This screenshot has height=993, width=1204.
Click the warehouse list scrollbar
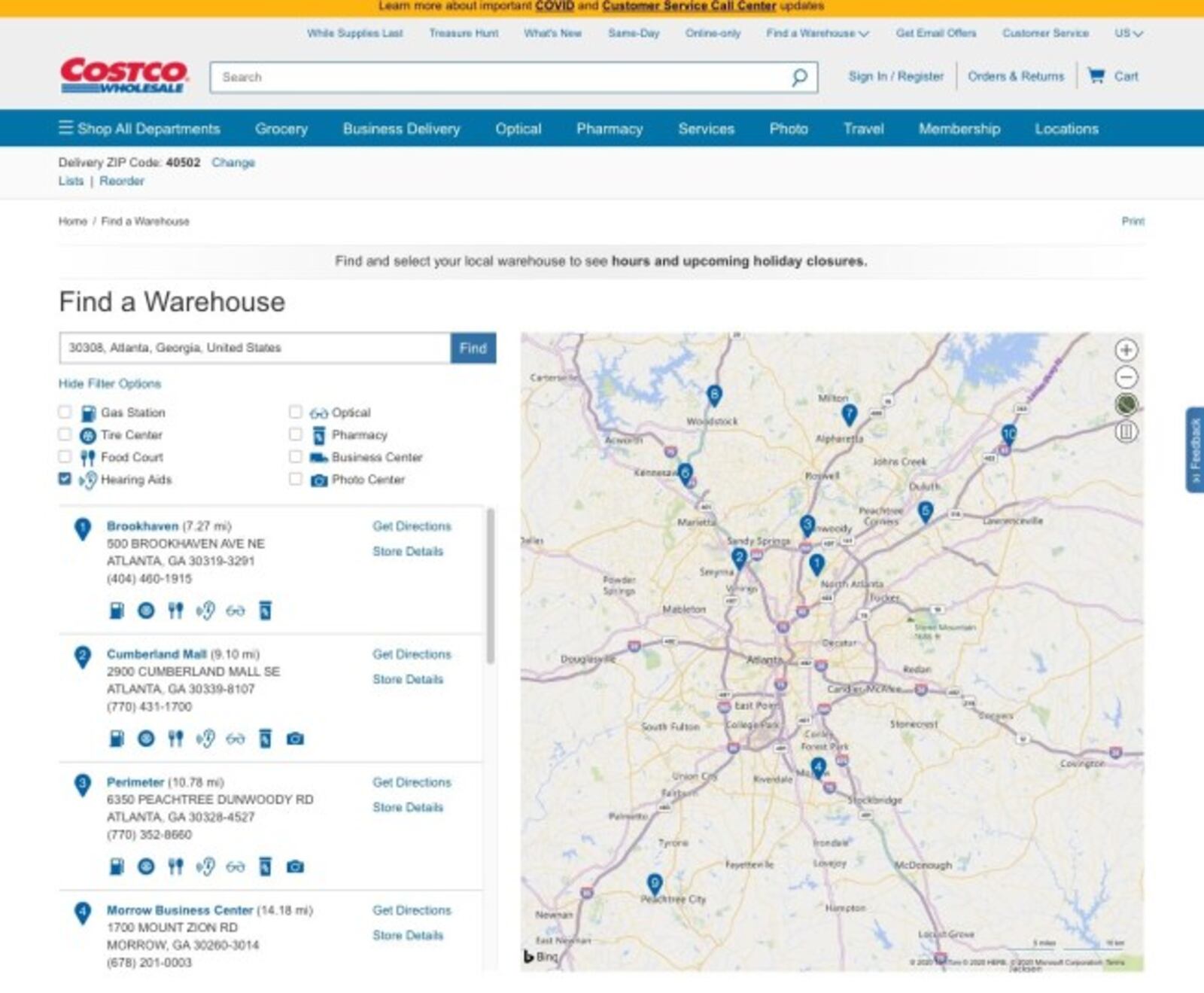tap(491, 586)
